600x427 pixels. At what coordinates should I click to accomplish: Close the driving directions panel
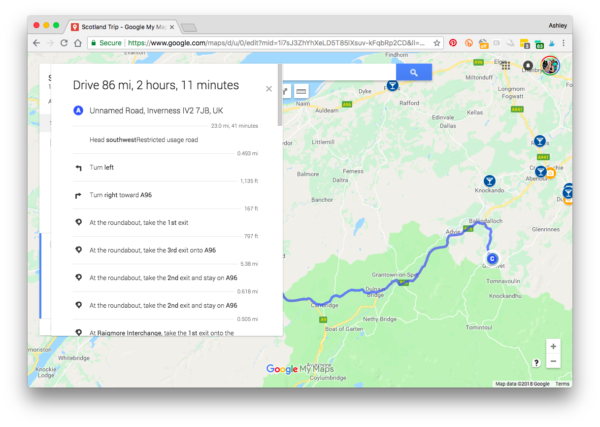tap(269, 89)
